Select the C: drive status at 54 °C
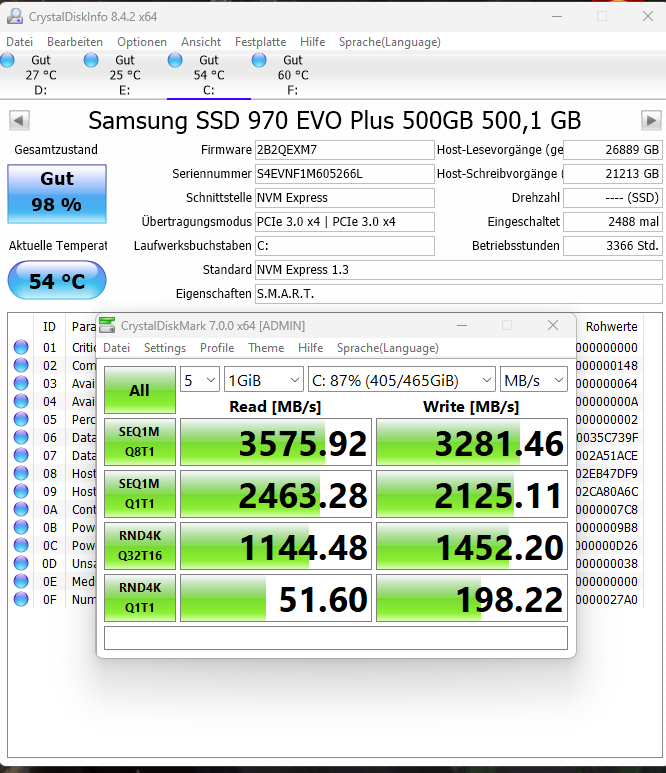666x773 pixels. [x=209, y=75]
